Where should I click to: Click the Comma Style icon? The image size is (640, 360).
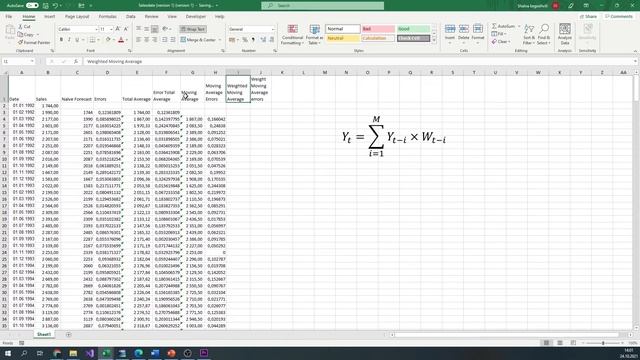pos(253,40)
